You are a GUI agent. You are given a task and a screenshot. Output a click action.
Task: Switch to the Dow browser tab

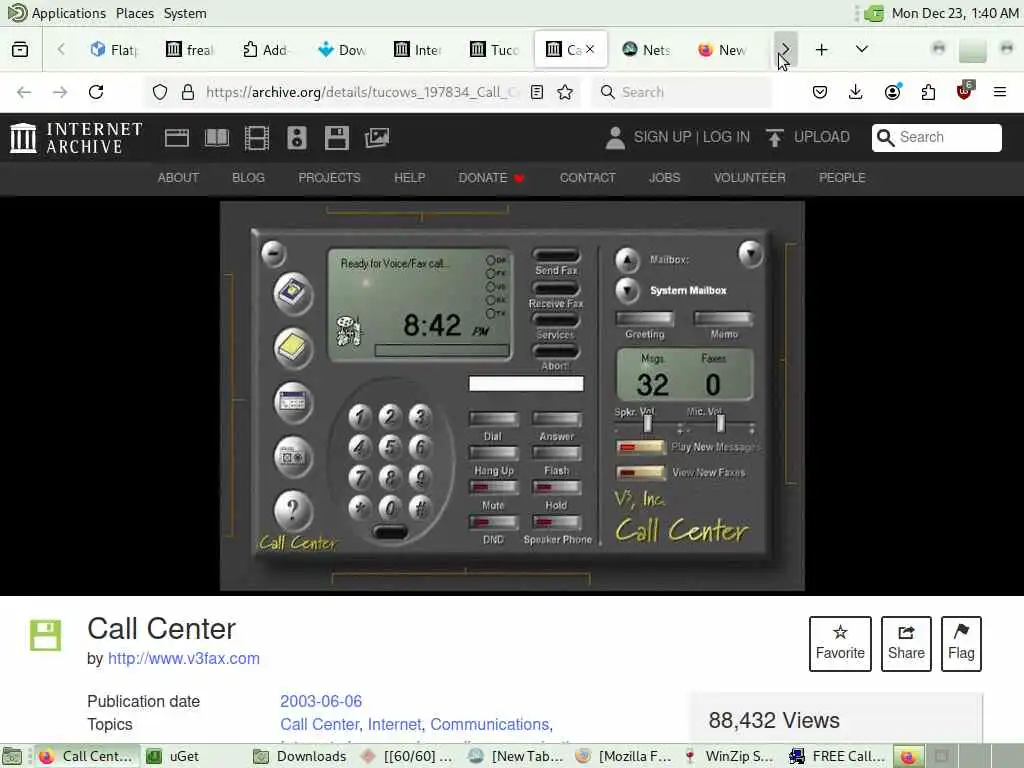click(342, 50)
